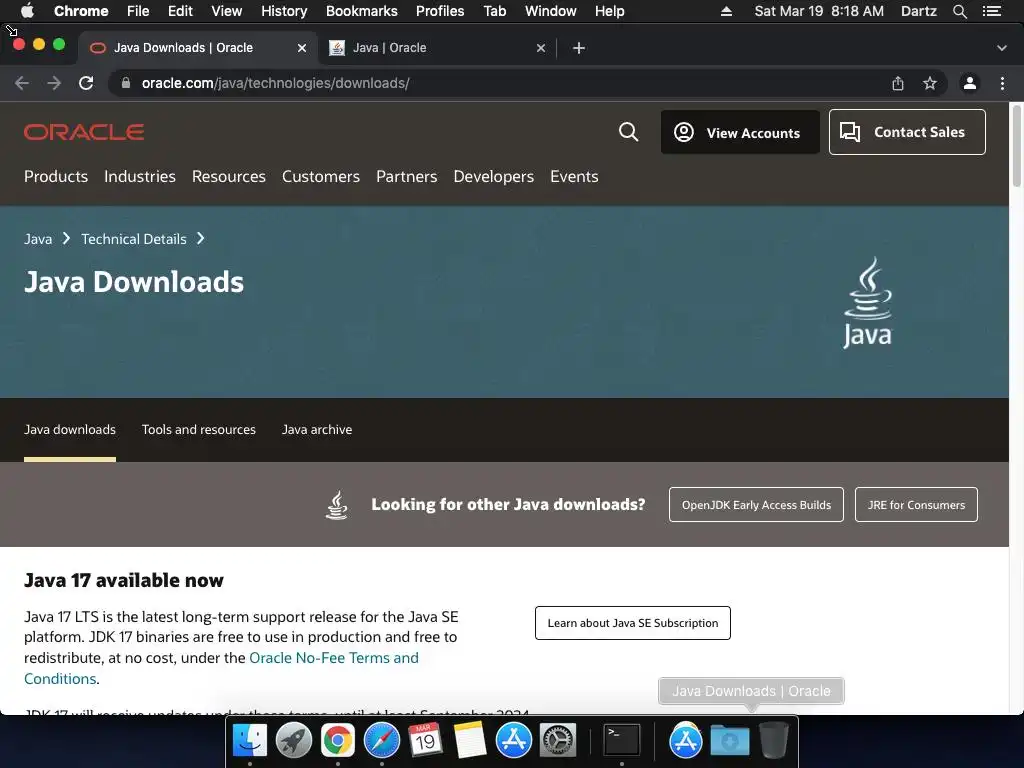Click the page vertical scrollbar
1024x768 pixels.
[1016, 145]
